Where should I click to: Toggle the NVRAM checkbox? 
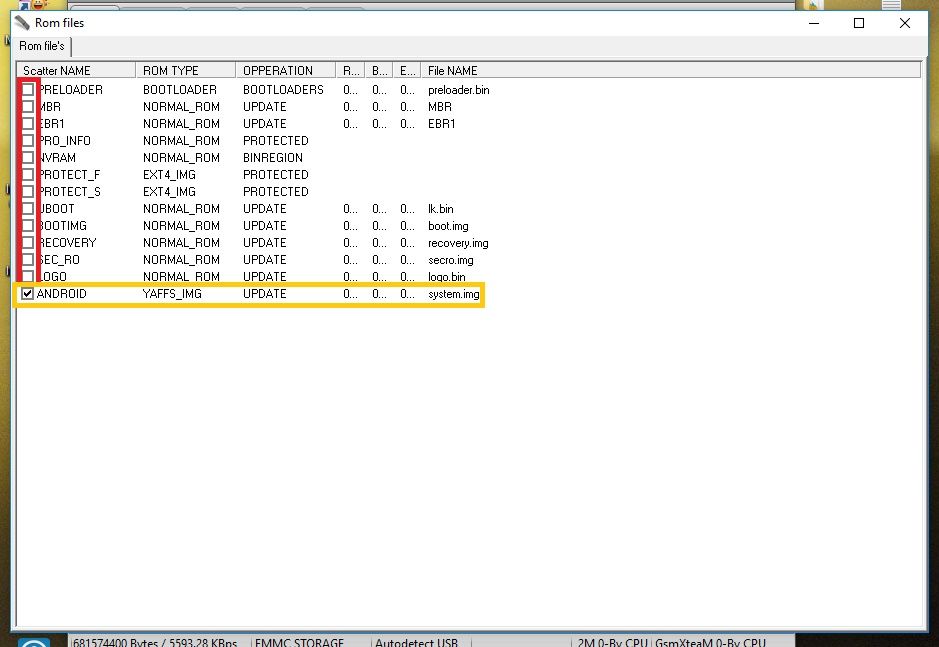[28, 158]
